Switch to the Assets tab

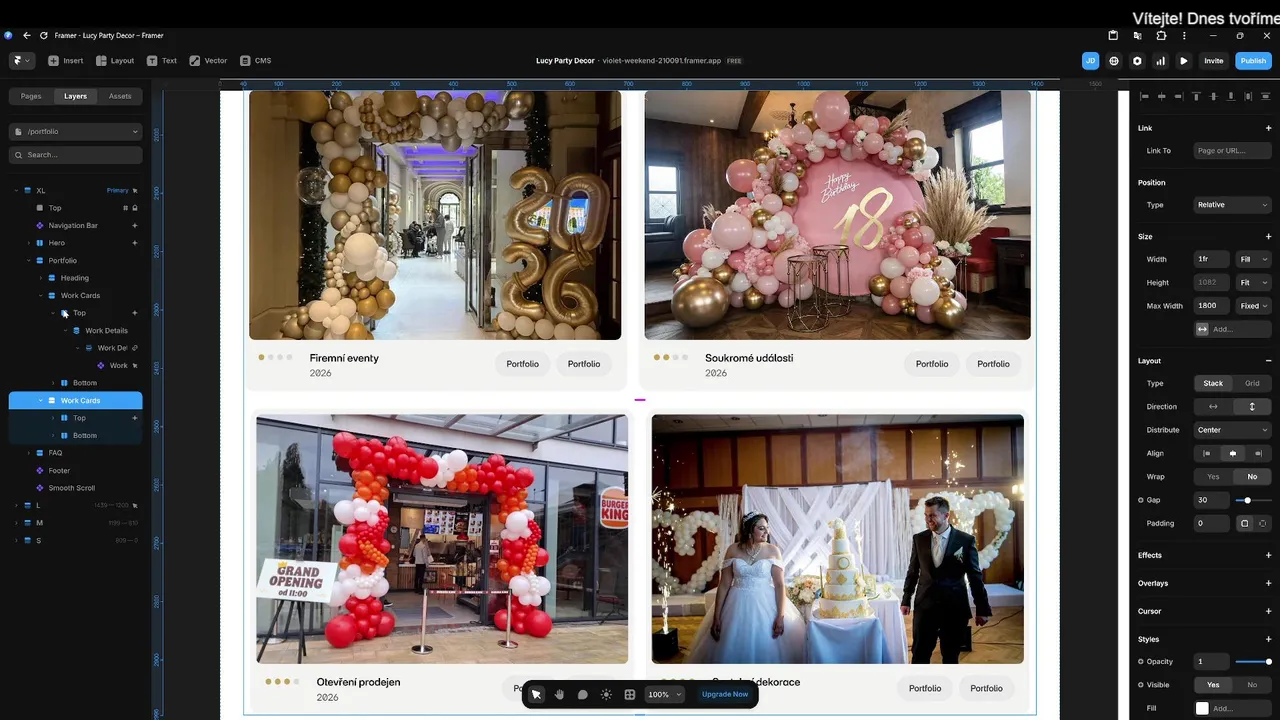120,96
